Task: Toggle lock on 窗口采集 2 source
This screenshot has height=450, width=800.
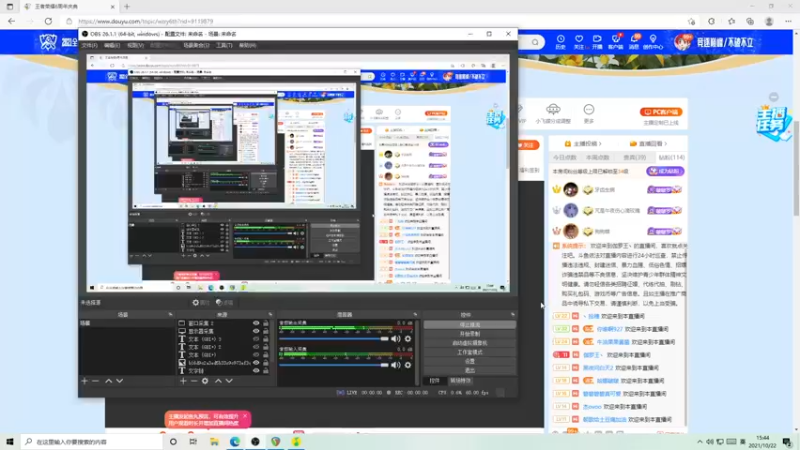Action: [265, 323]
